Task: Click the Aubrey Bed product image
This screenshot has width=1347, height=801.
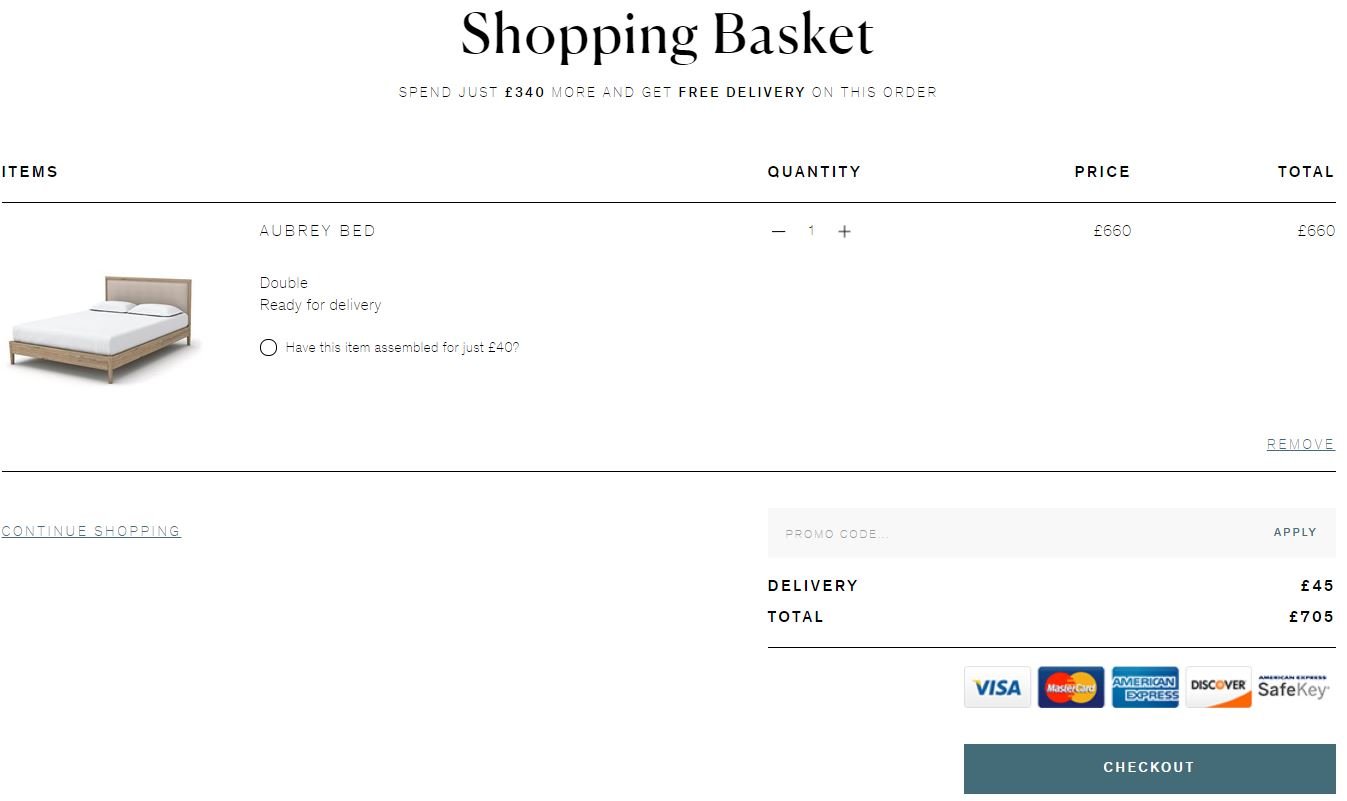Action: pyautogui.click(x=102, y=329)
